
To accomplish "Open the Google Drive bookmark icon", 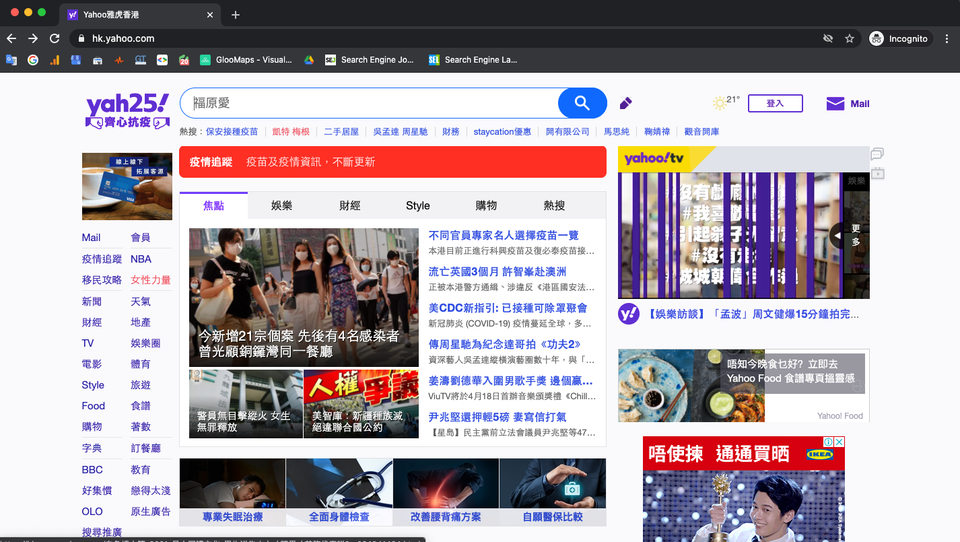I will tap(309, 60).
